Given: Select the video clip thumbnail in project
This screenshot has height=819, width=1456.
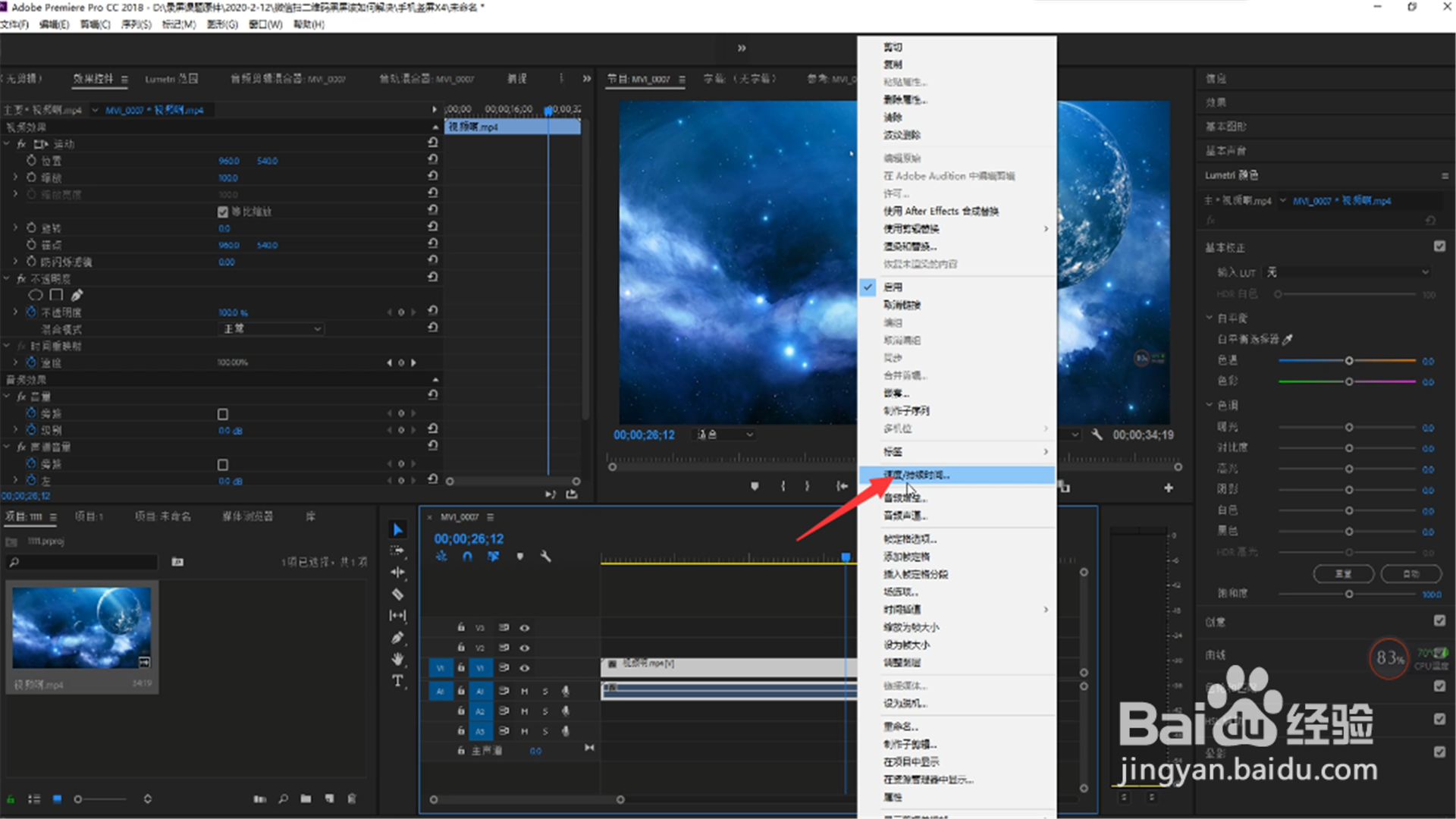Looking at the screenshot, I should [x=82, y=628].
